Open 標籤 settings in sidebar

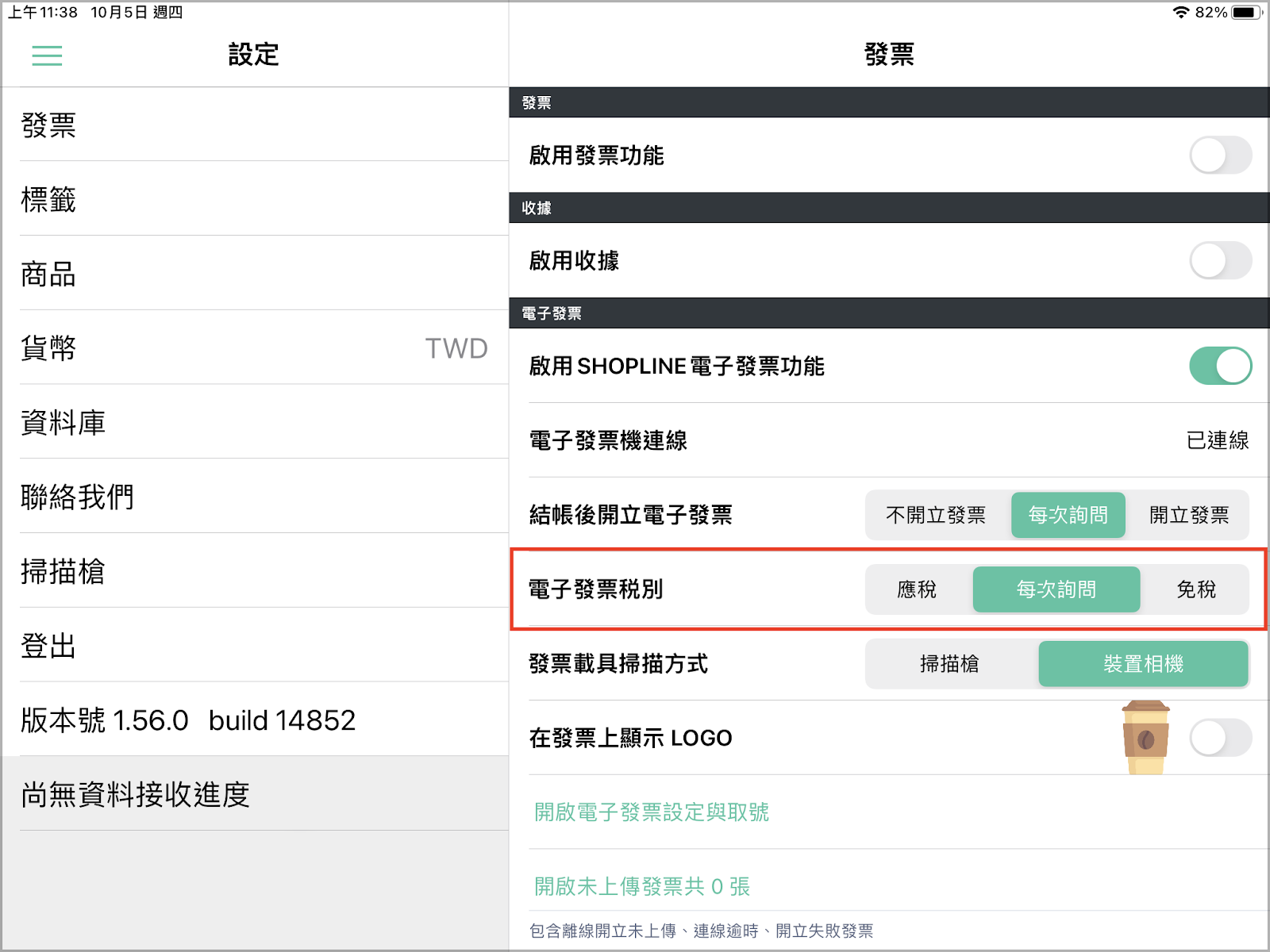255,199
